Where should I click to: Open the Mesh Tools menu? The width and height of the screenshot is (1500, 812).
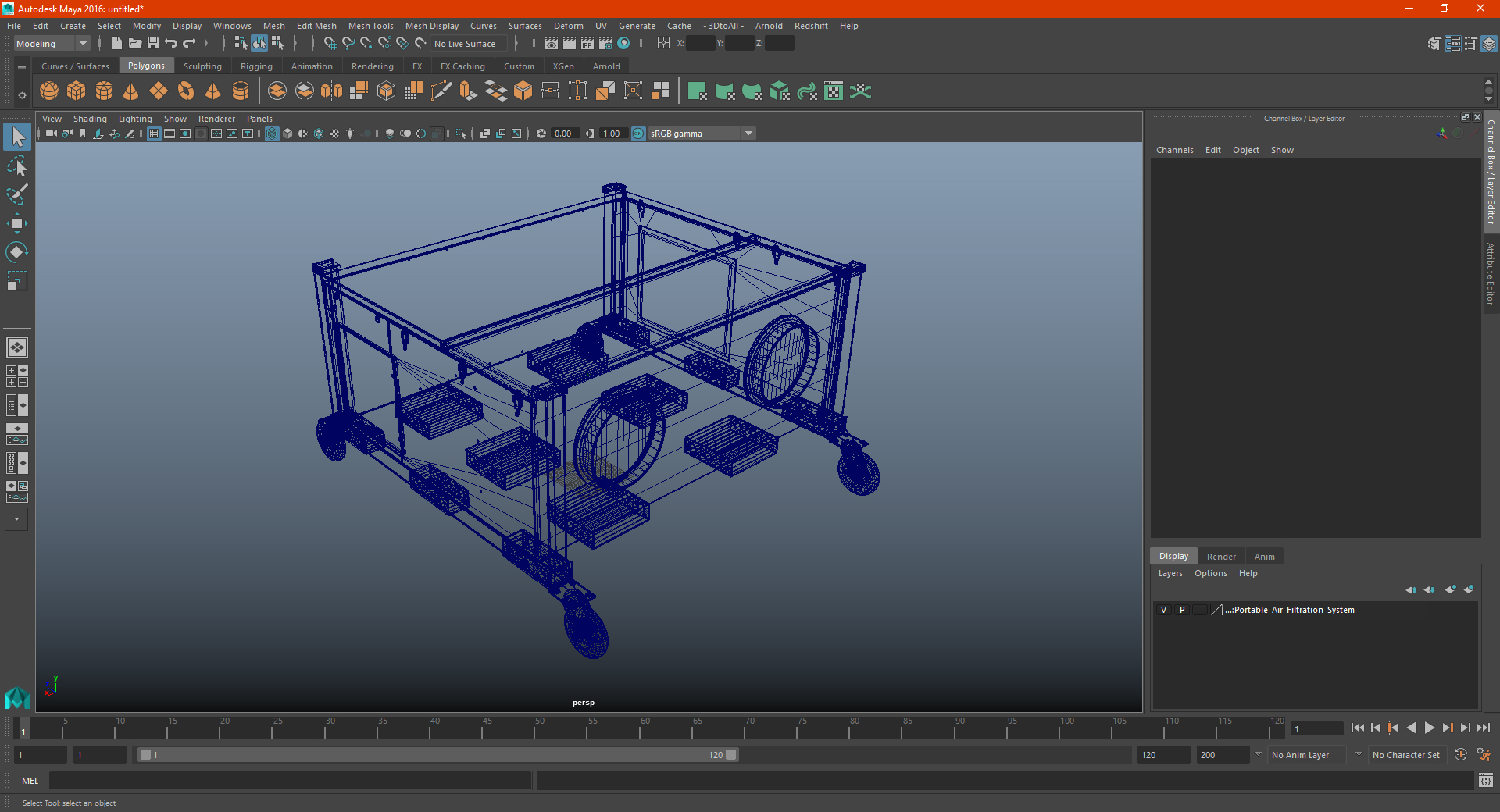point(371,26)
